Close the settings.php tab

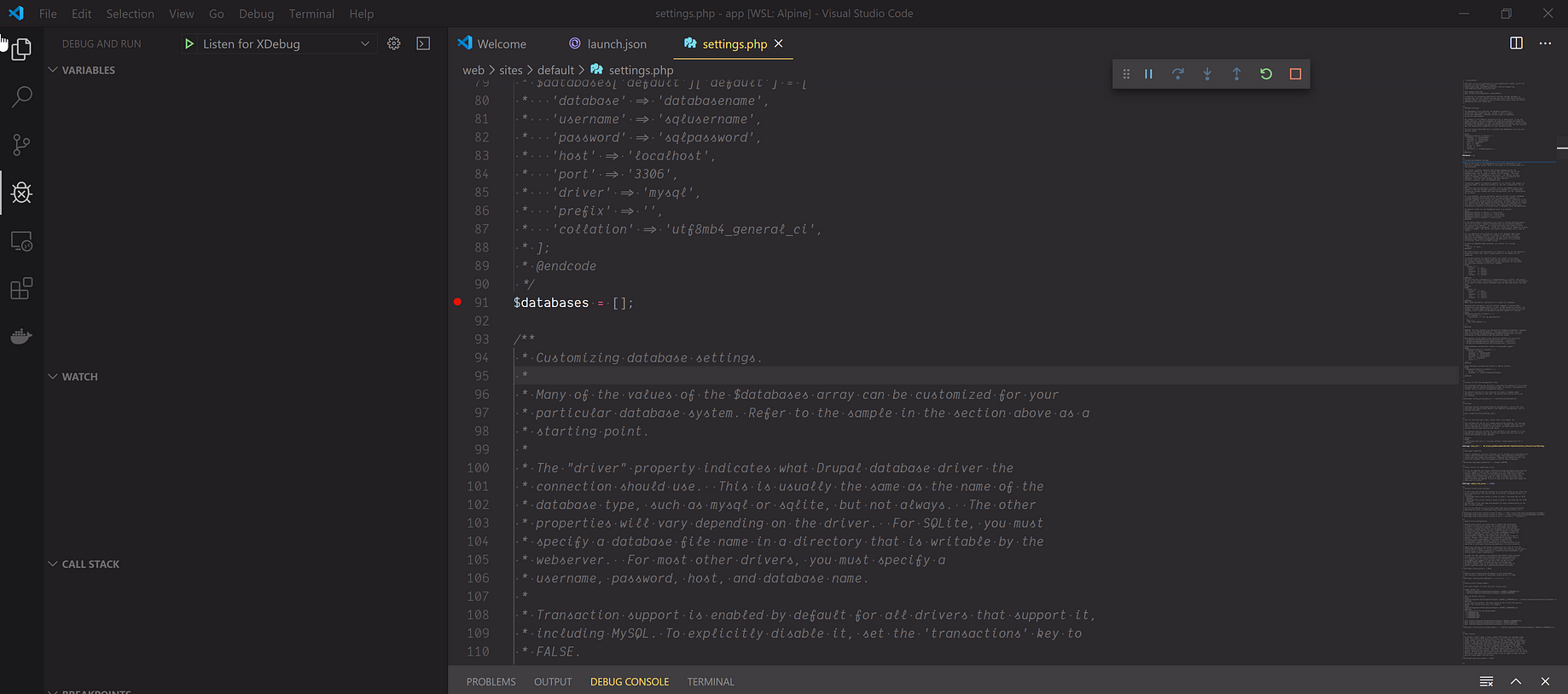point(778,43)
